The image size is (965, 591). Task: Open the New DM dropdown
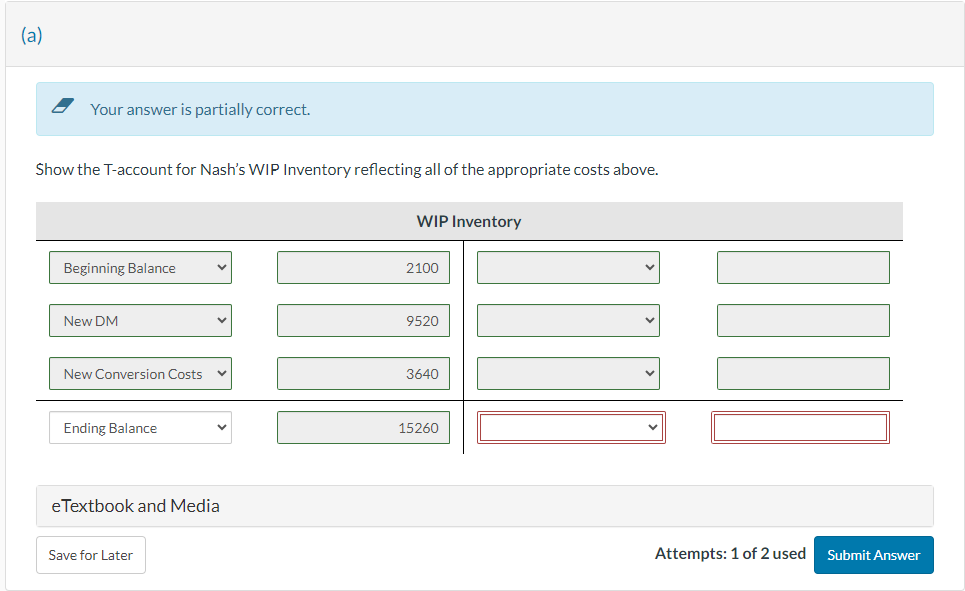140,321
